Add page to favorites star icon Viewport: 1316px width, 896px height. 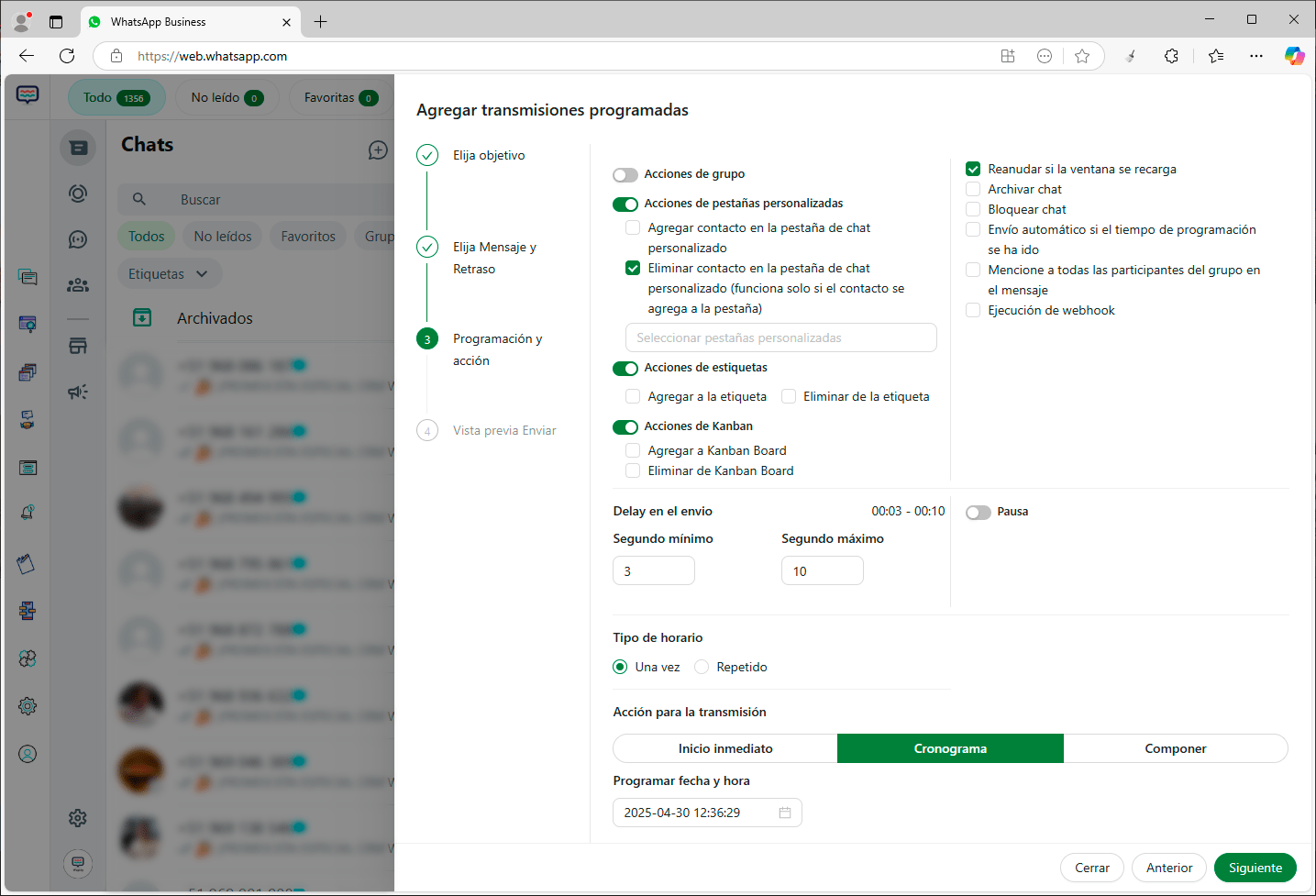(x=1082, y=56)
